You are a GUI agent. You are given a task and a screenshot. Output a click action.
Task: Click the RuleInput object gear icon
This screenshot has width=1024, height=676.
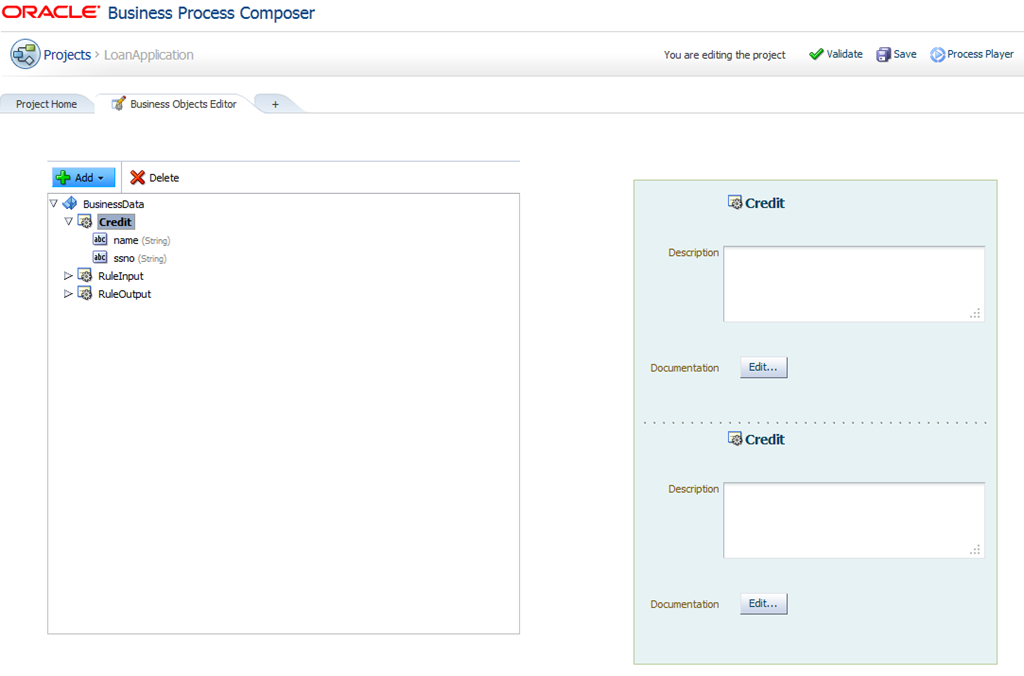pos(85,276)
